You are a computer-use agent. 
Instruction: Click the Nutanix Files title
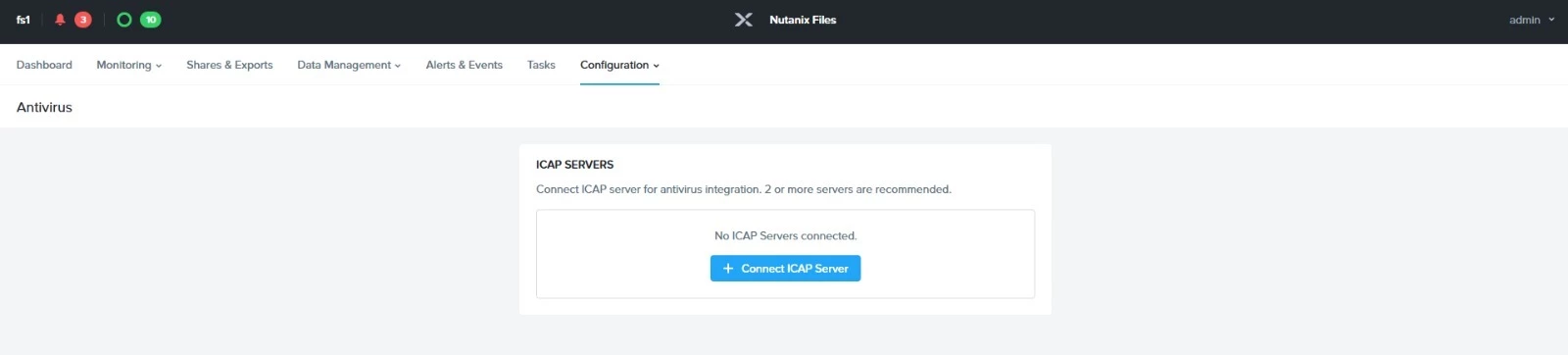803,20
